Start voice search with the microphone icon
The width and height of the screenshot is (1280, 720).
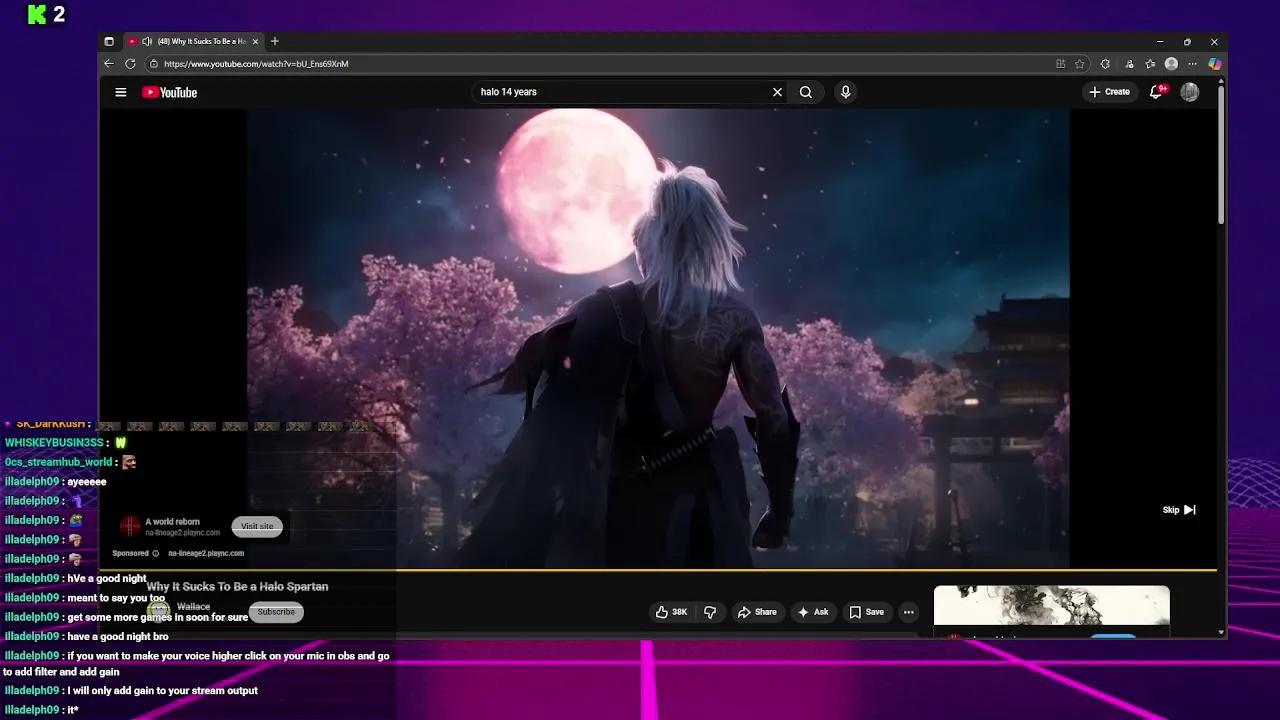click(845, 92)
